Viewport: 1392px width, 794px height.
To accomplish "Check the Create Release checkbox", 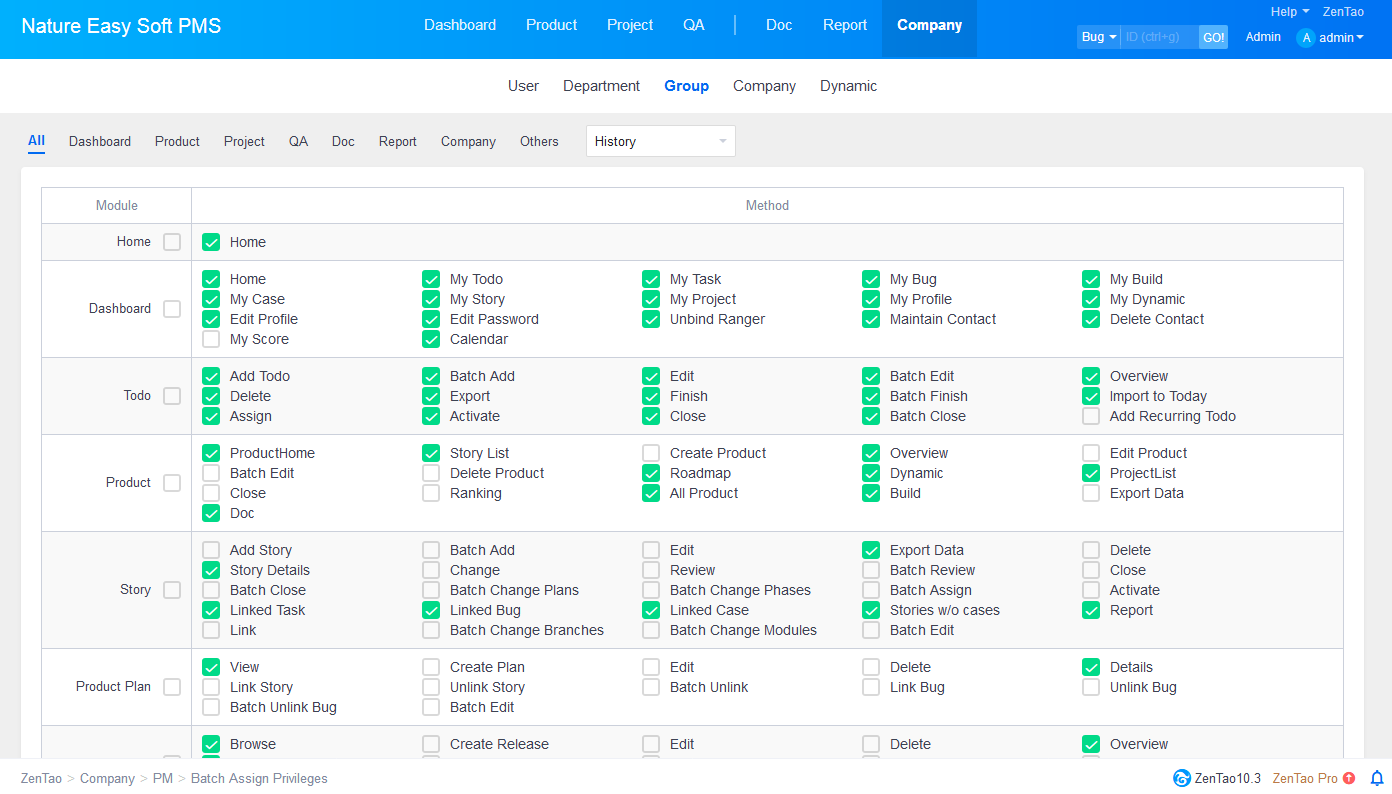I will tap(431, 744).
